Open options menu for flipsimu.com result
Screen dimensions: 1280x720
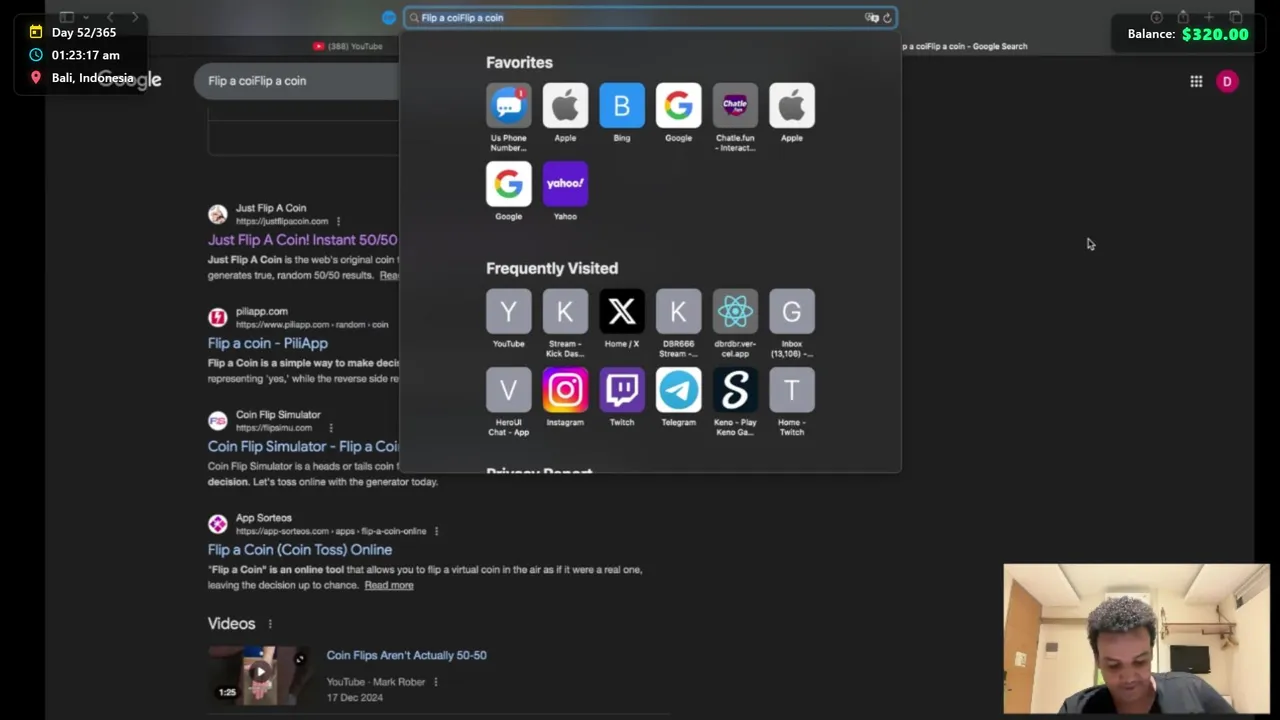point(331,428)
